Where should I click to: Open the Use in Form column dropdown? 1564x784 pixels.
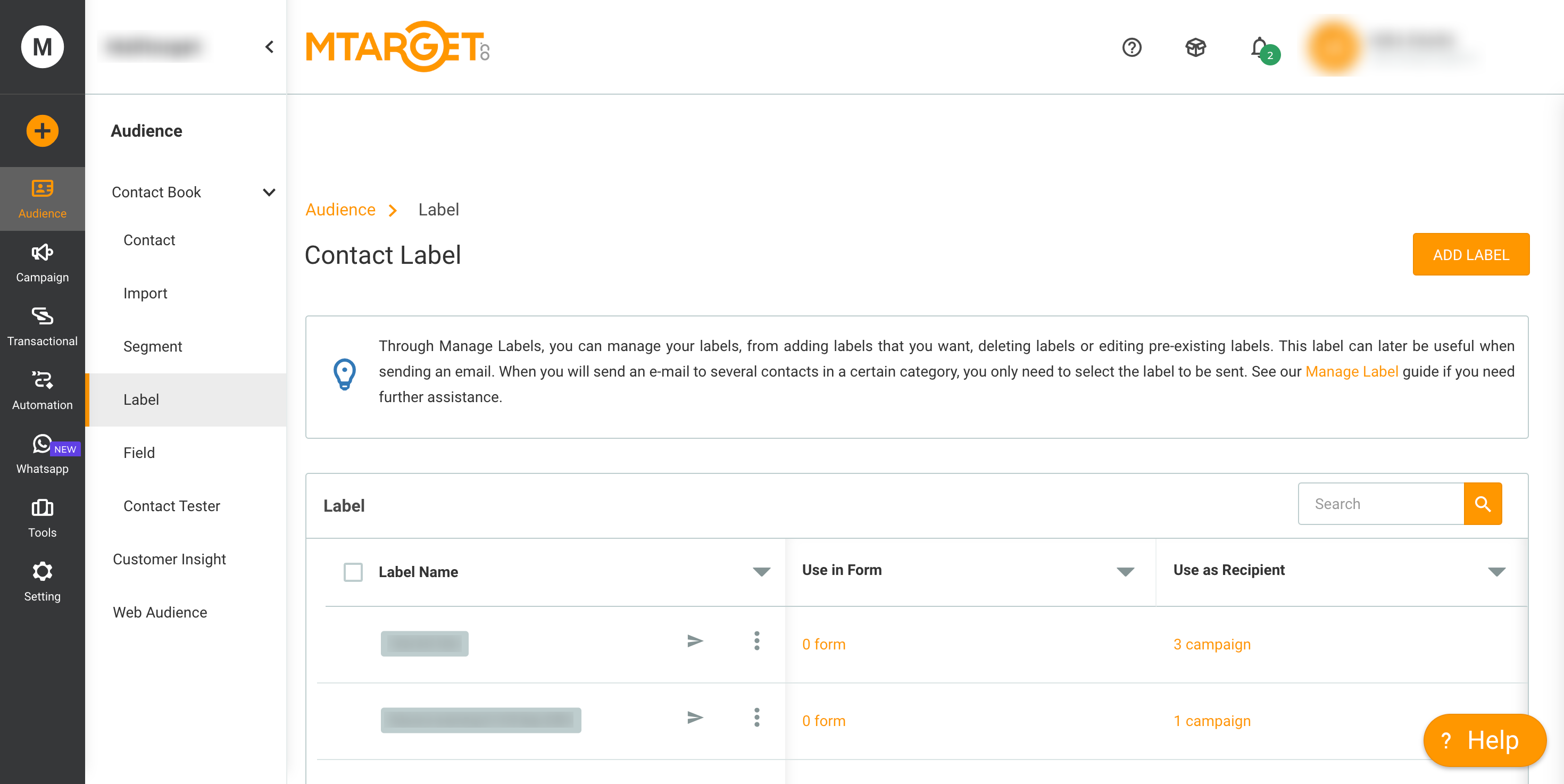click(x=1125, y=571)
